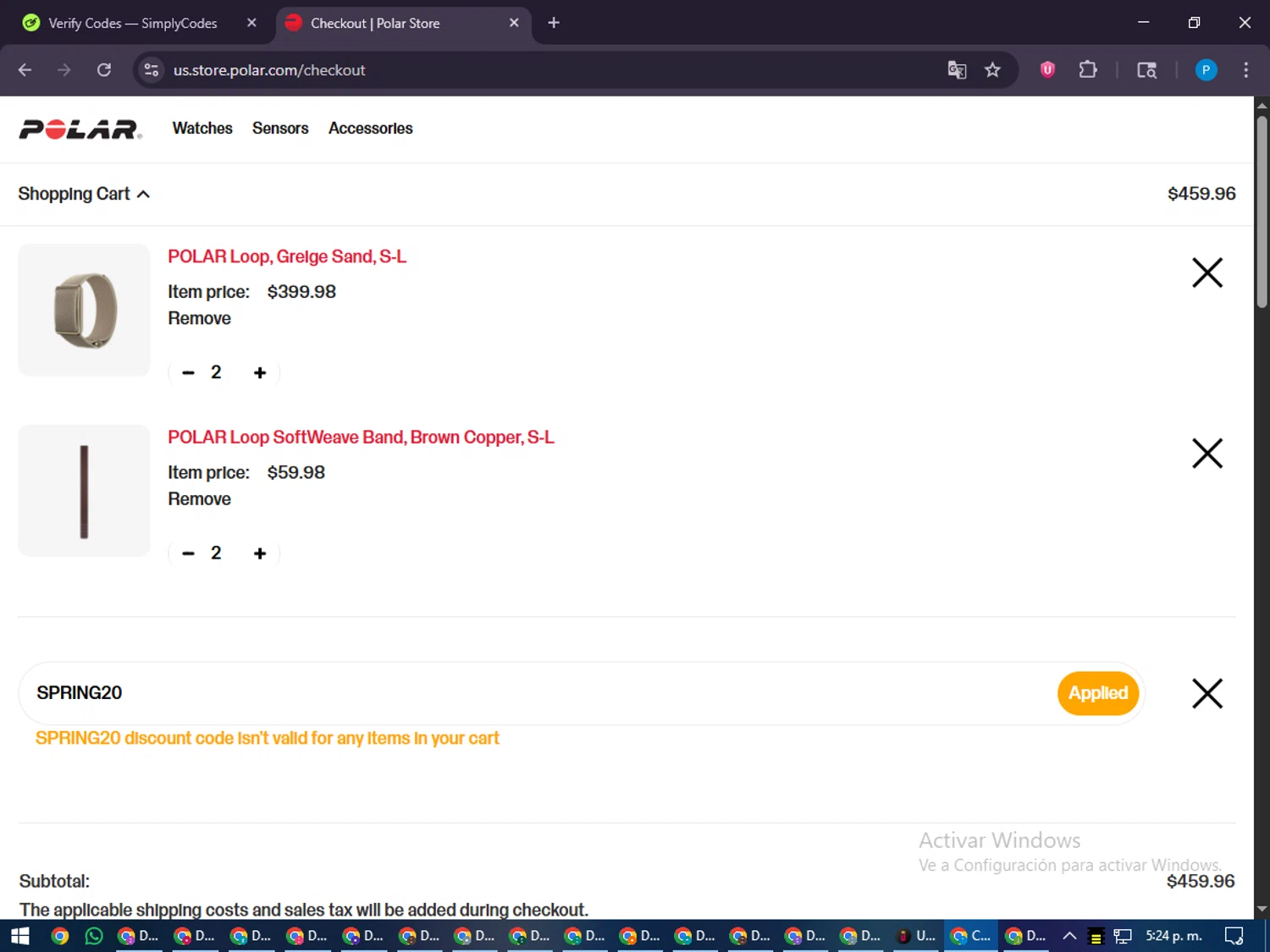Decrease quantity of POLAR Loop Greige Sand

(188, 372)
